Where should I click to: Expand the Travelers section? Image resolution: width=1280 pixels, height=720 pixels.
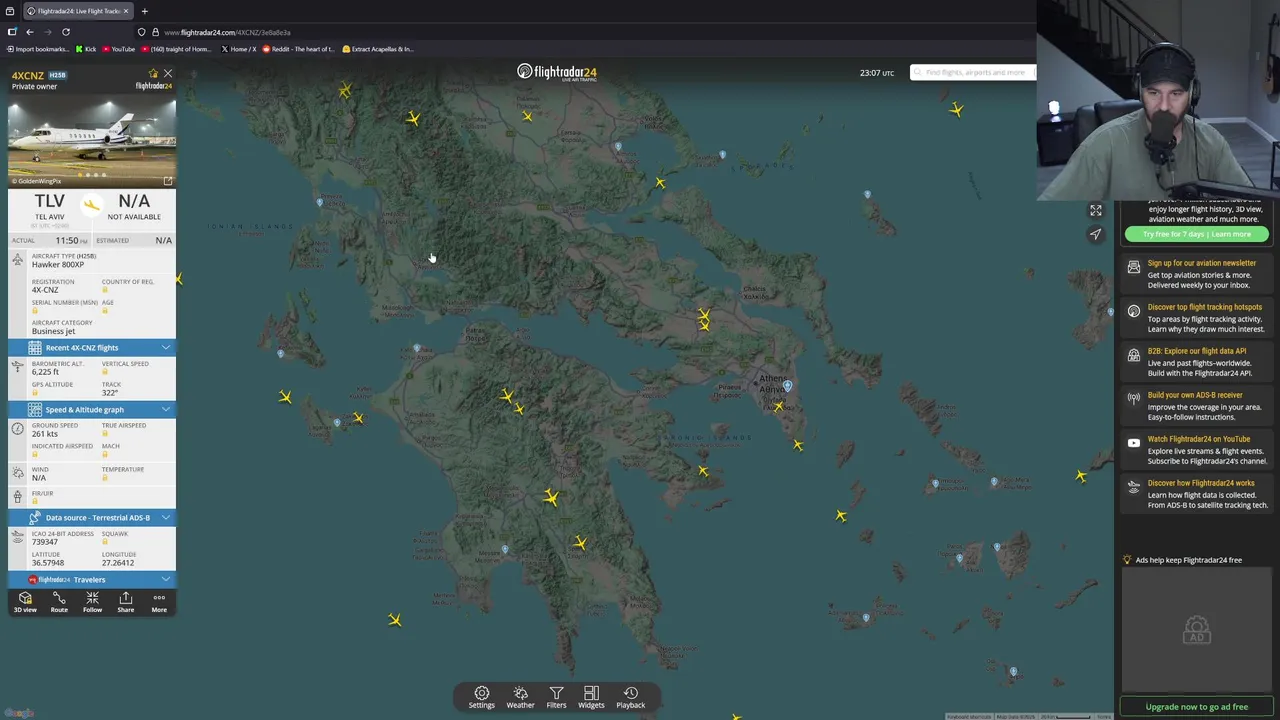click(92, 579)
